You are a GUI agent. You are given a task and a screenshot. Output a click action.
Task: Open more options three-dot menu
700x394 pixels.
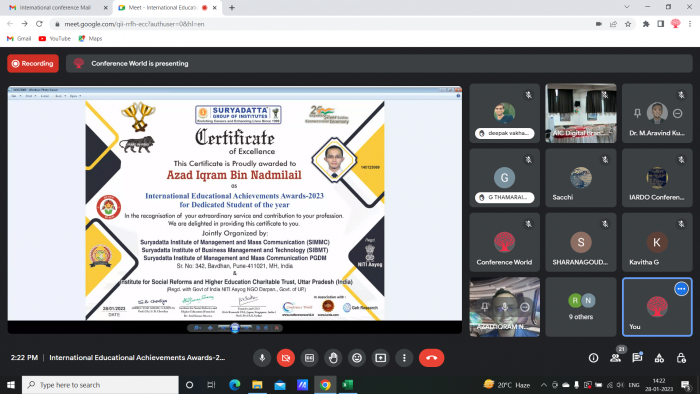[x=404, y=358]
